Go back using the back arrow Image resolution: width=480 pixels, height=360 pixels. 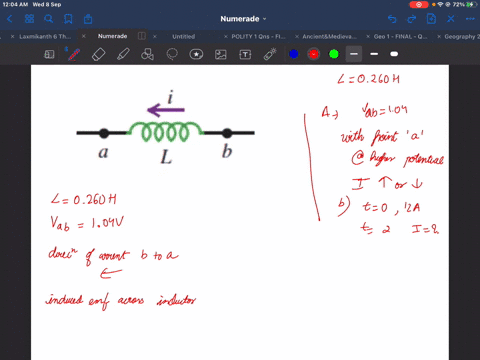(x=10, y=19)
